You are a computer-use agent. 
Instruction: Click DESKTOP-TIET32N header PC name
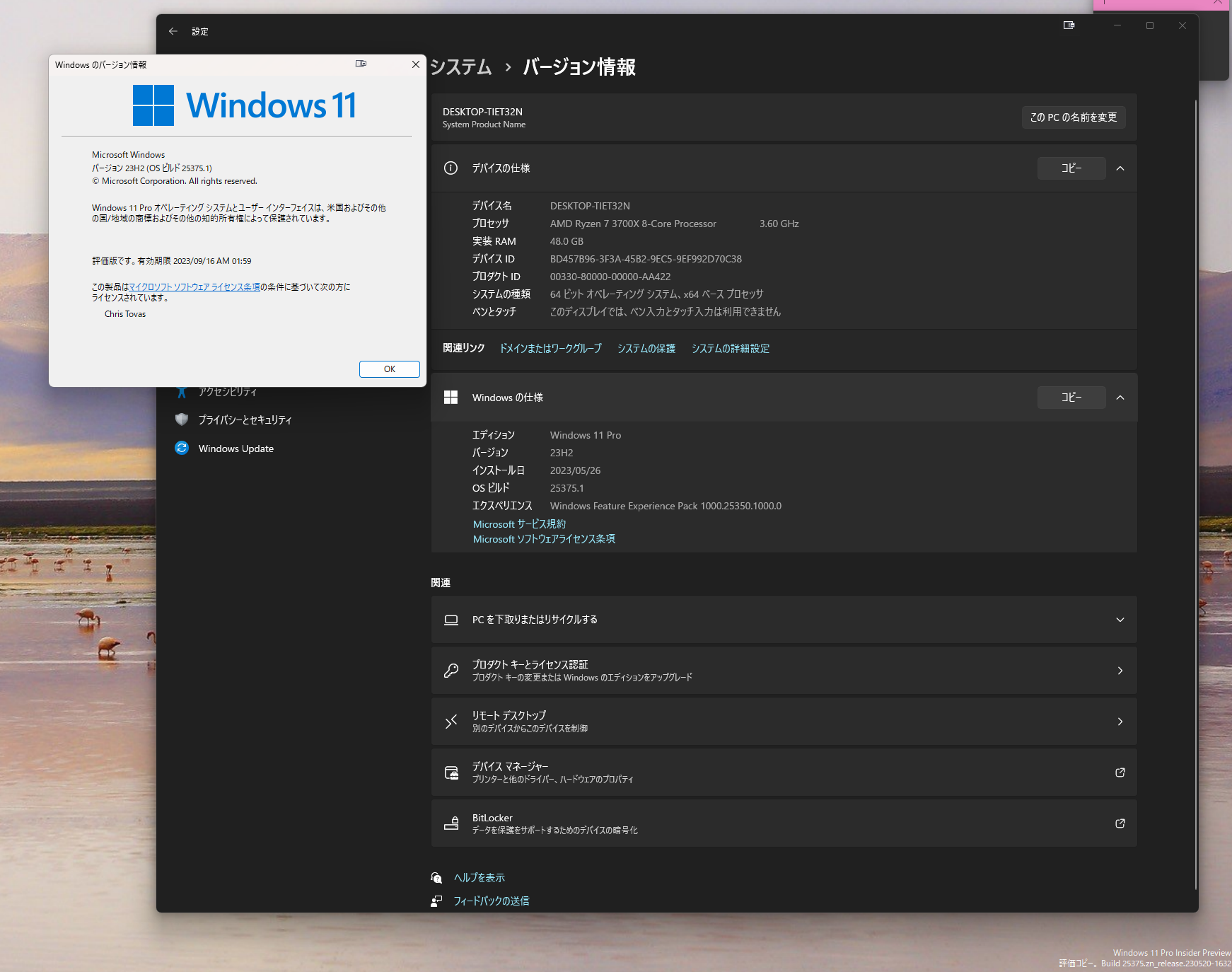click(482, 112)
